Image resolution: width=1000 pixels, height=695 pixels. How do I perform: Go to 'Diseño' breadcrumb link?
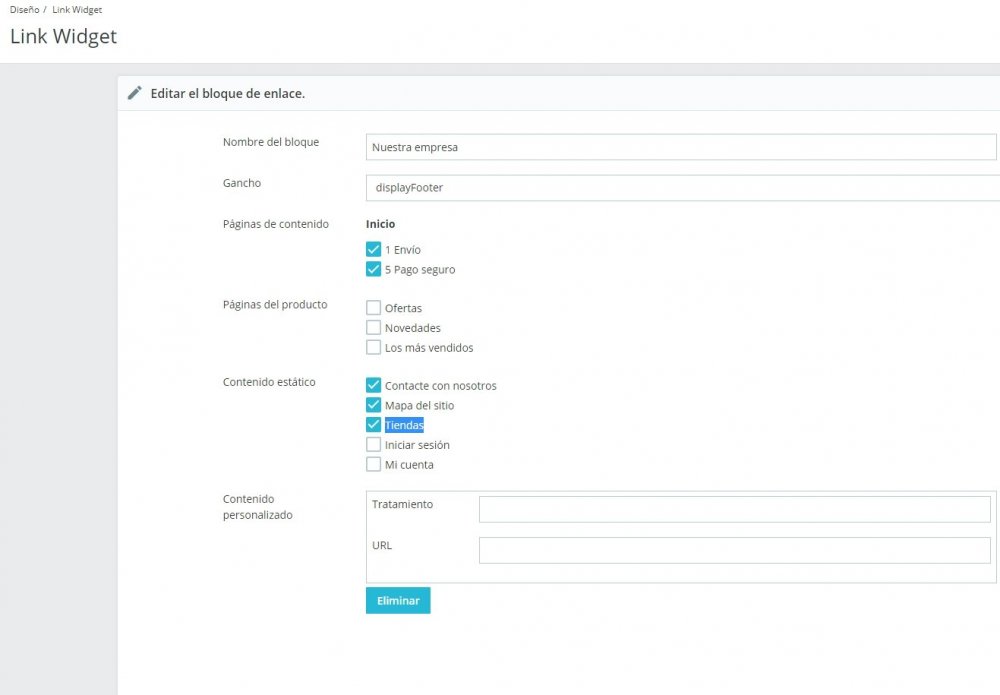point(25,9)
